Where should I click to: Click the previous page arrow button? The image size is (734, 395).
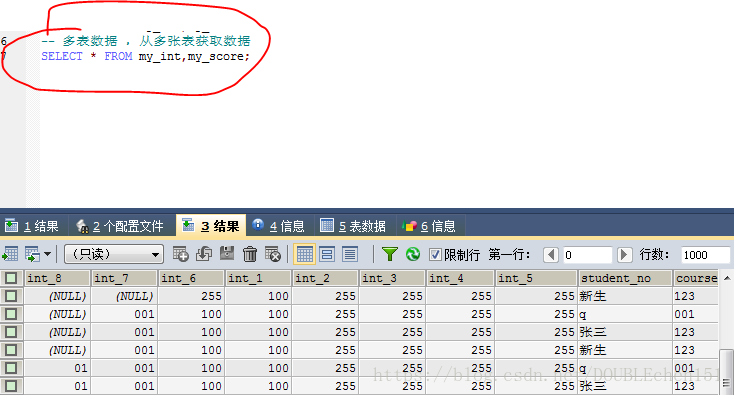551,255
